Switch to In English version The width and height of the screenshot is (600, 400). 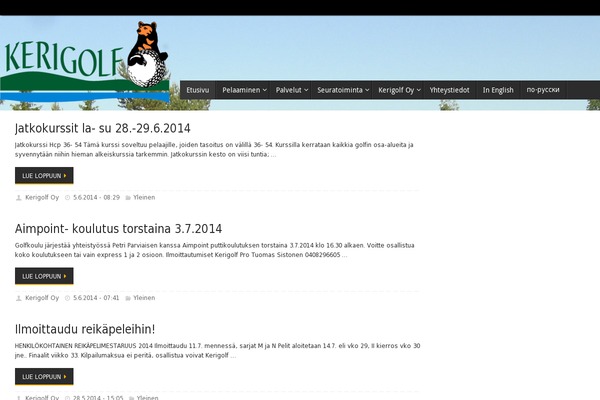(498, 90)
